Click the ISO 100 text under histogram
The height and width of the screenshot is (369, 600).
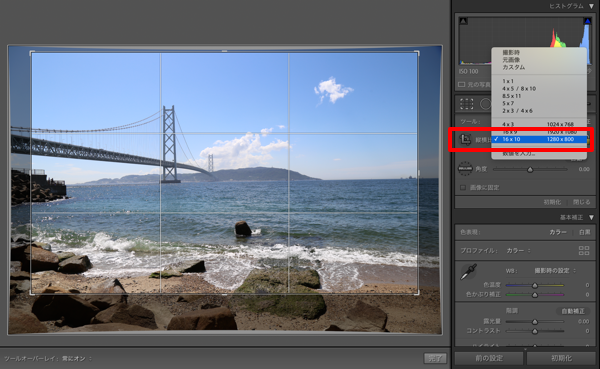click(468, 72)
